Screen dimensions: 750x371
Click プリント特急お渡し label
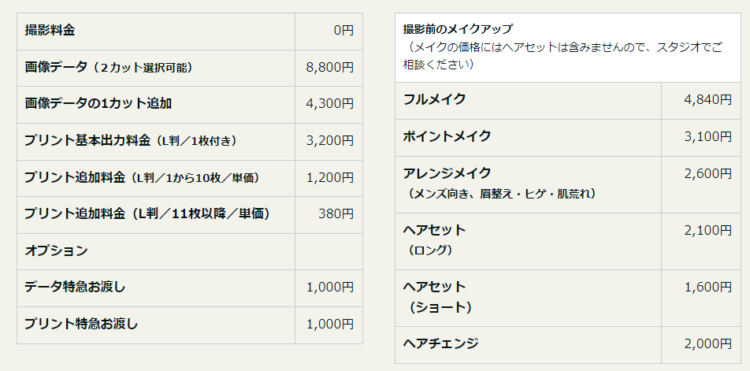pyautogui.click(x=81, y=324)
